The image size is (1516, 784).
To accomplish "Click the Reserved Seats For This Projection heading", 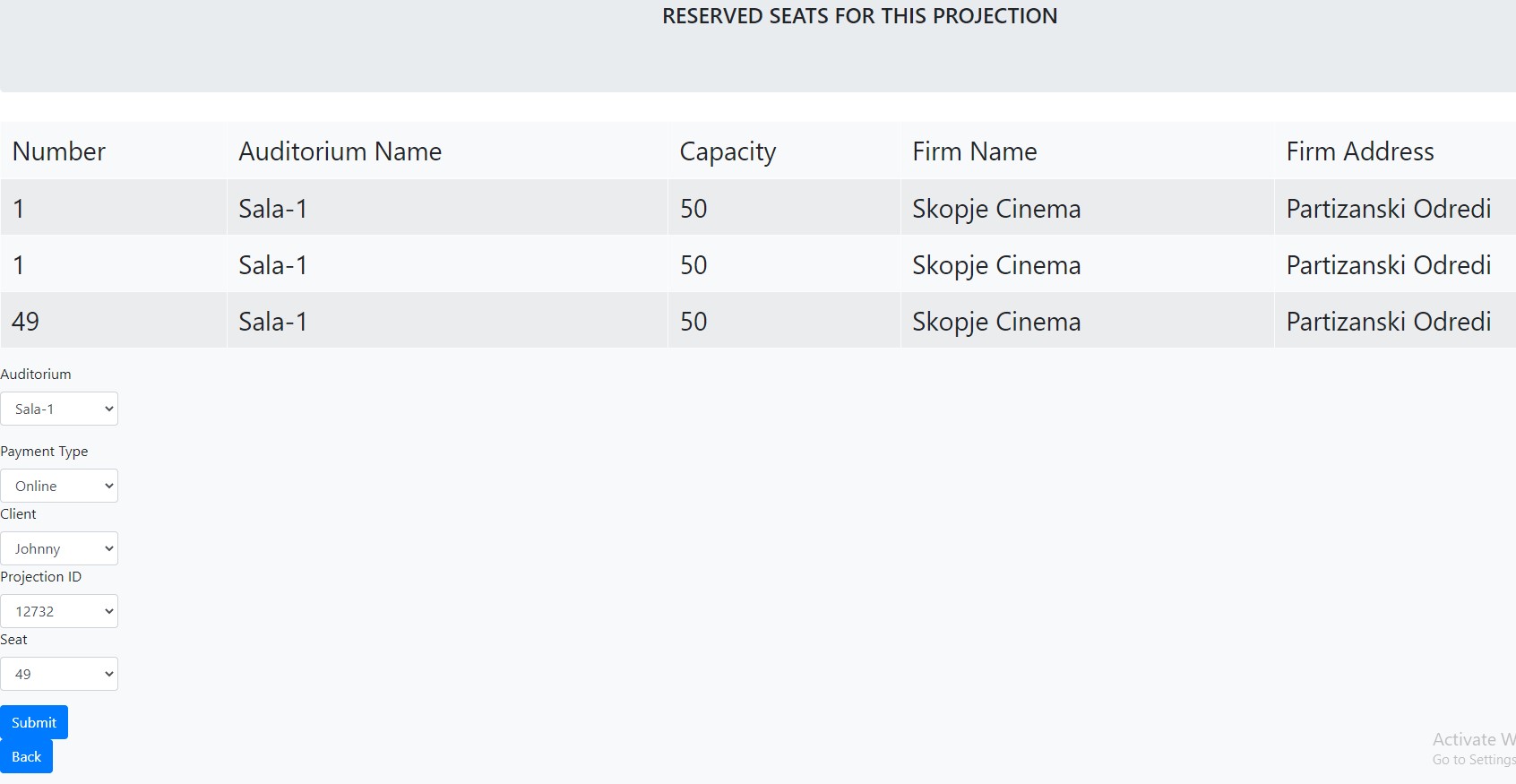I will (x=859, y=16).
